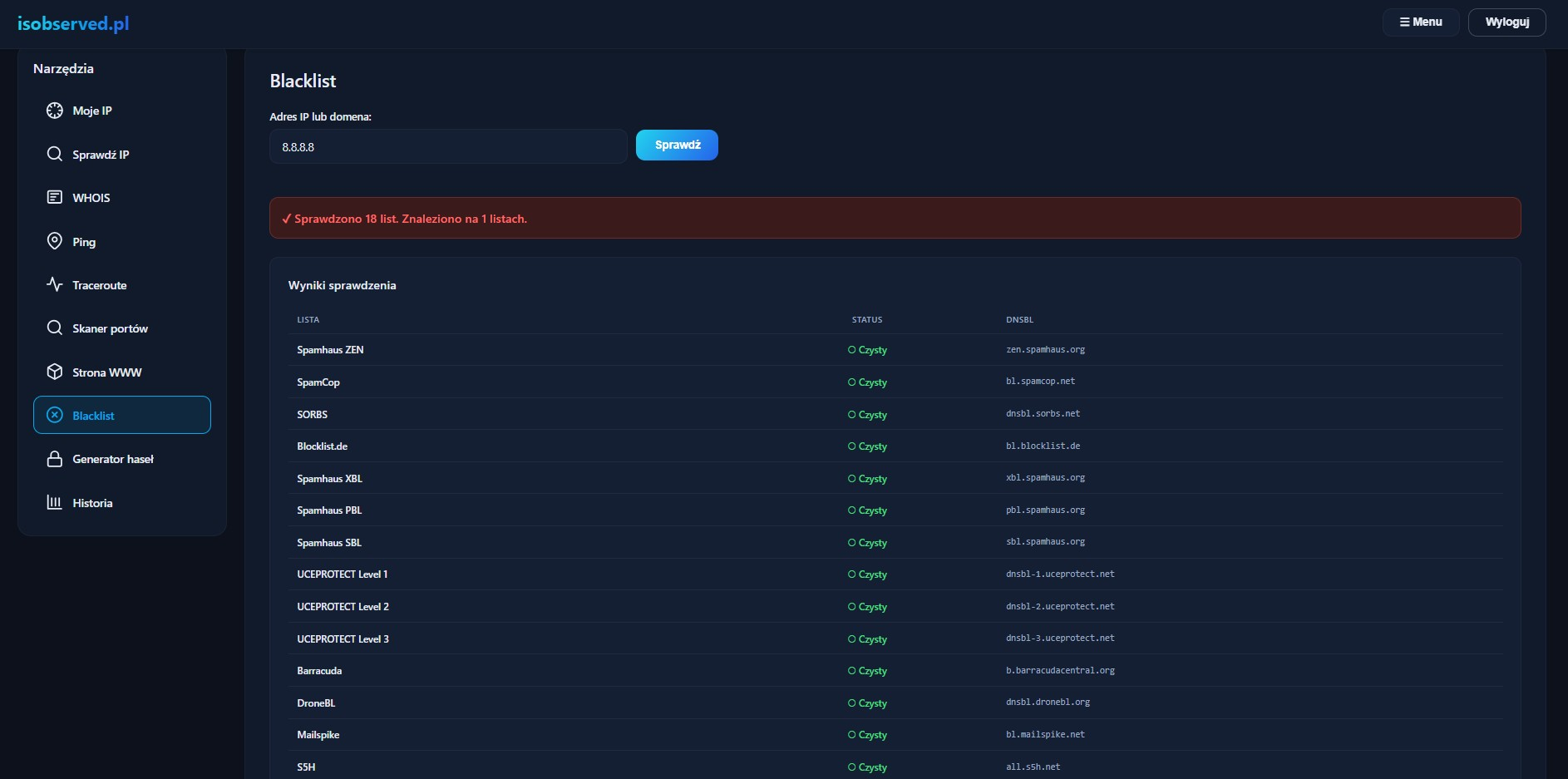View Historia in the sidebar
The width and height of the screenshot is (1568, 779).
click(x=122, y=502)
